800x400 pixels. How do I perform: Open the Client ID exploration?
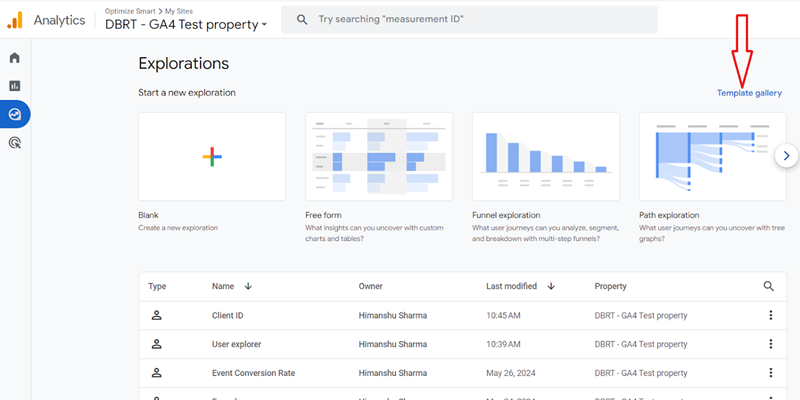pyautogui.click(x=228, y=315)
